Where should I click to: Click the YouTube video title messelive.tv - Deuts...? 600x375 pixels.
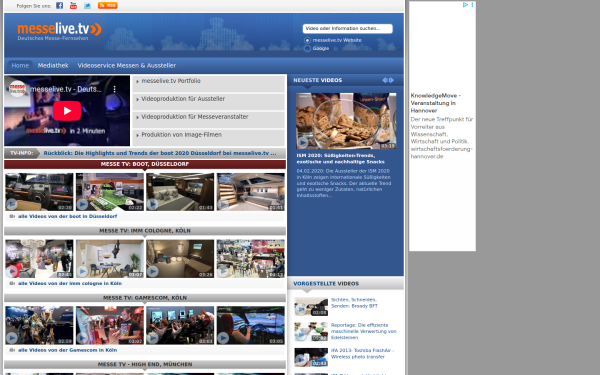[66, 89]
